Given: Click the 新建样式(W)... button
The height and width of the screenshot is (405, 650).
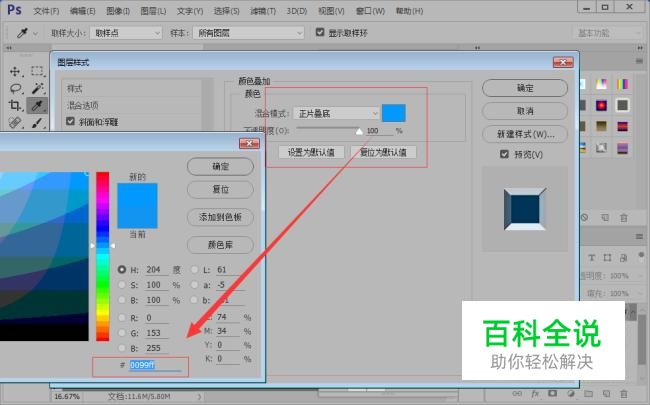Looking at the screenshot, I should [525, 134].
